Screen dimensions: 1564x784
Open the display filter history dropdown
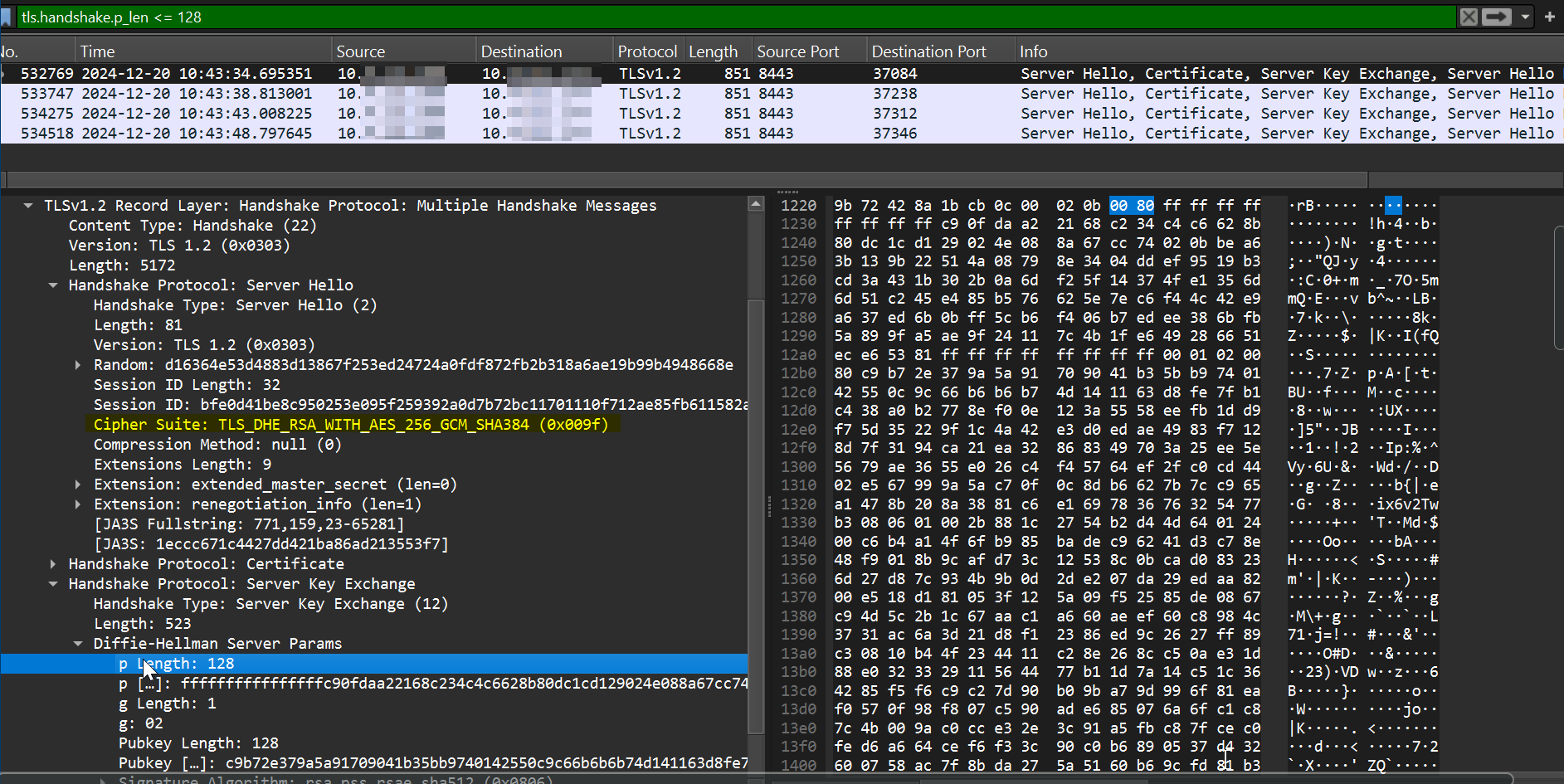(1525, 17)
